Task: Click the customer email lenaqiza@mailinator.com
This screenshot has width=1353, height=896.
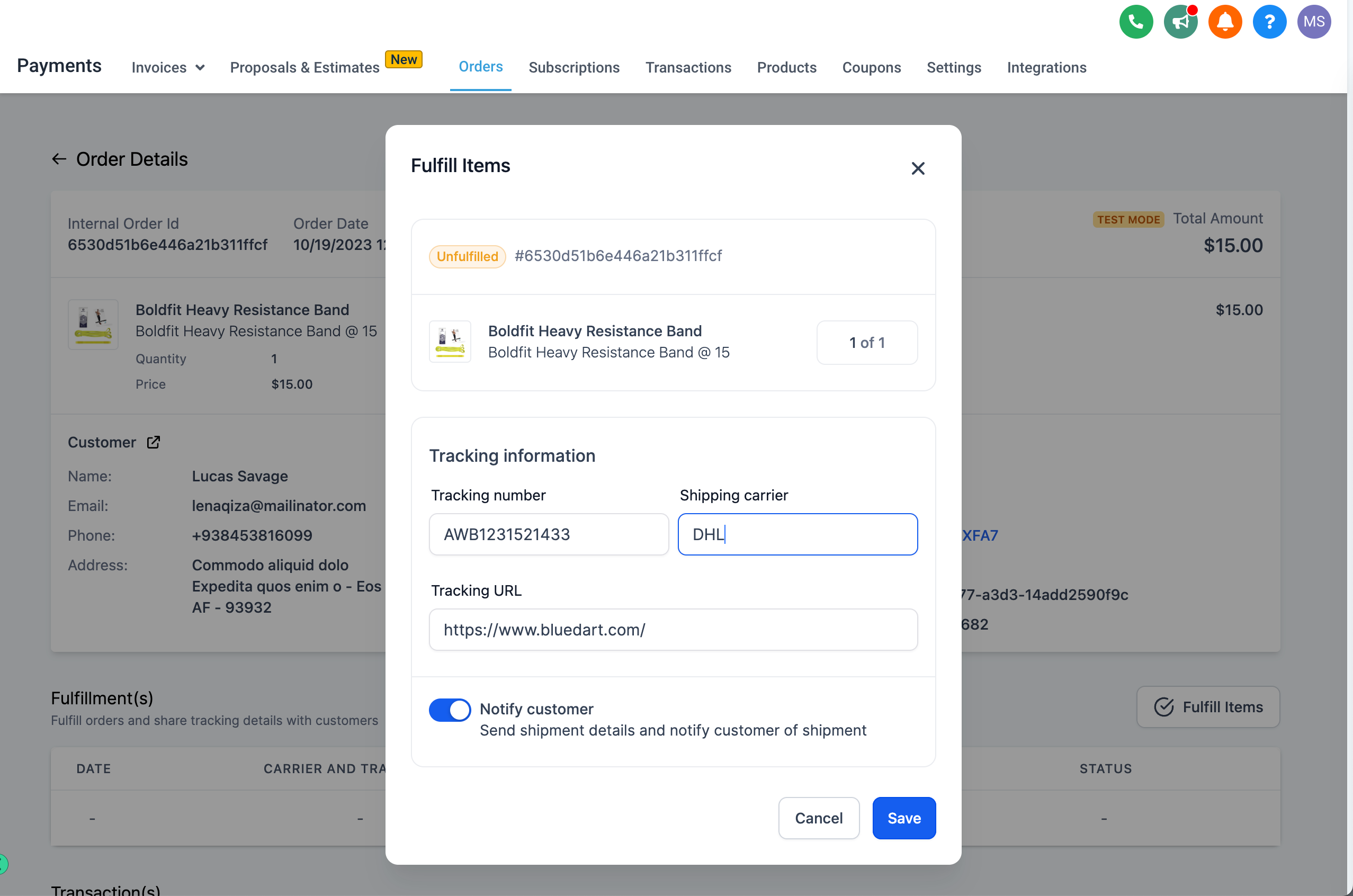Action: pyautogui.click(x=279, y=506)
